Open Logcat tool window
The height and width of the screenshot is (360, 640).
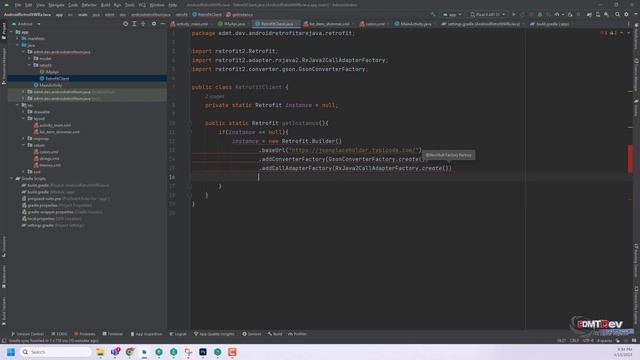pyautogui.click(x=178, y=334)
